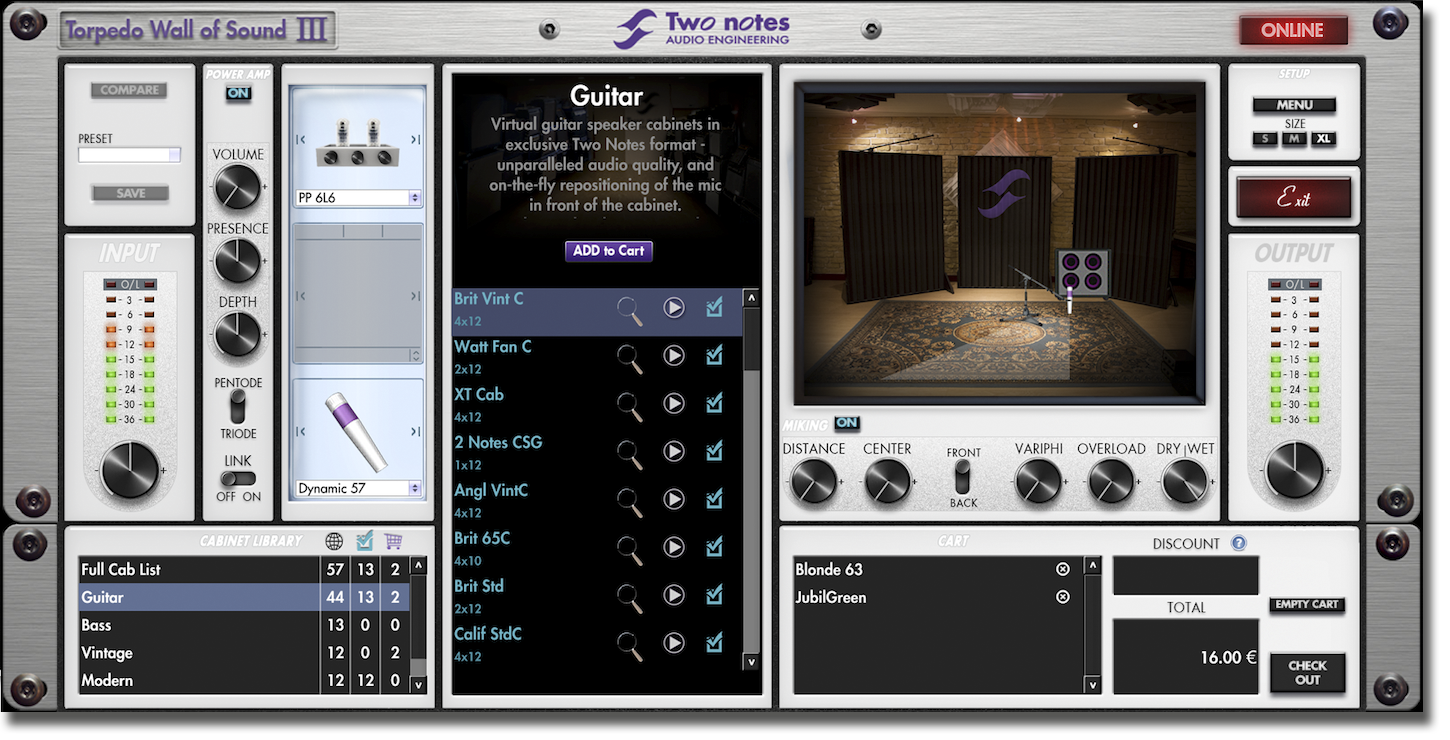Click the EMPTY CART button
The width and height of the screenshot is (1450, 740).
pyautogui.click(x=1307, y=605)
